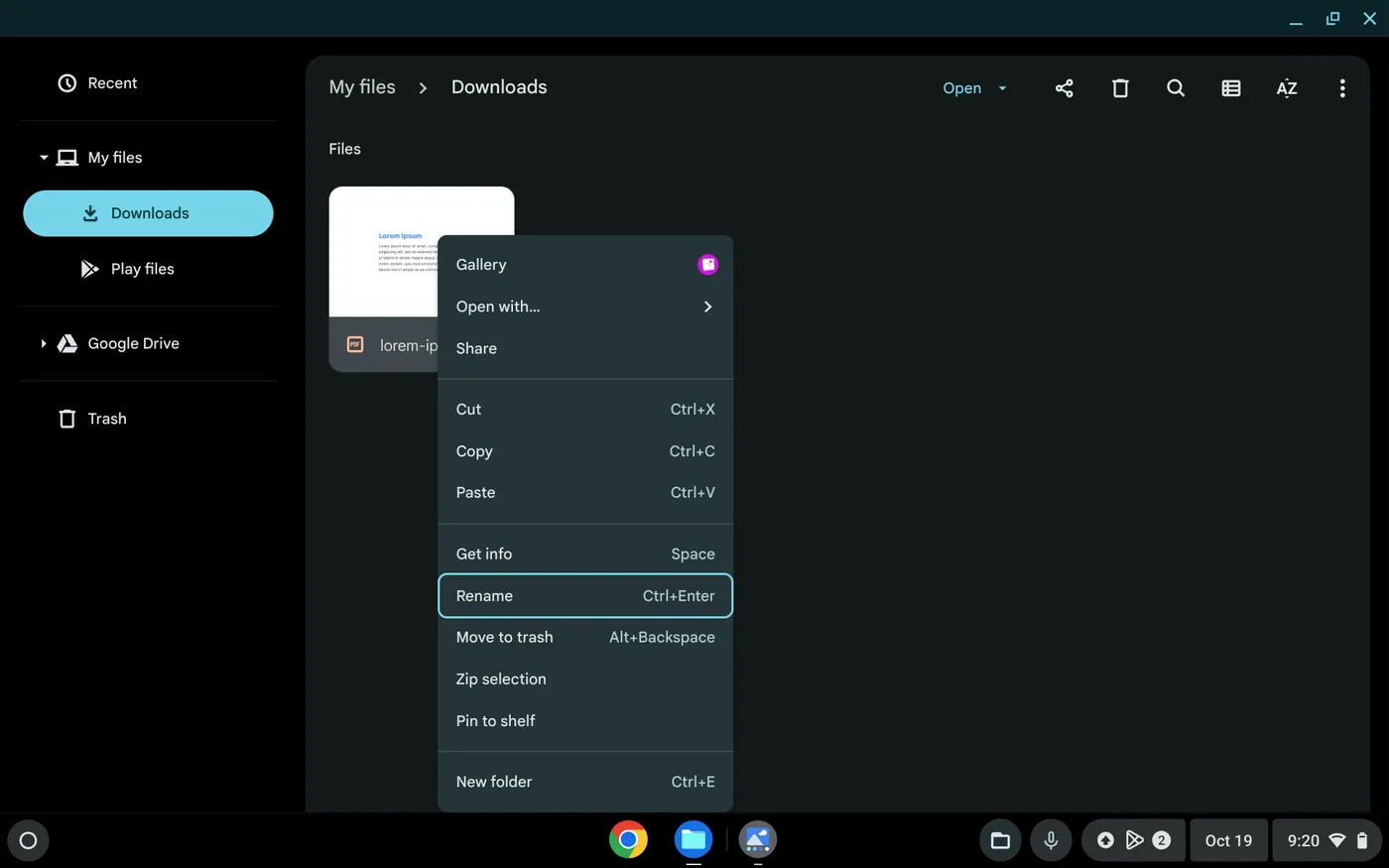This screenshot has width=1389, height=868.
Task: Click the Files app icon on shelf
Action: tap(694, 840)
